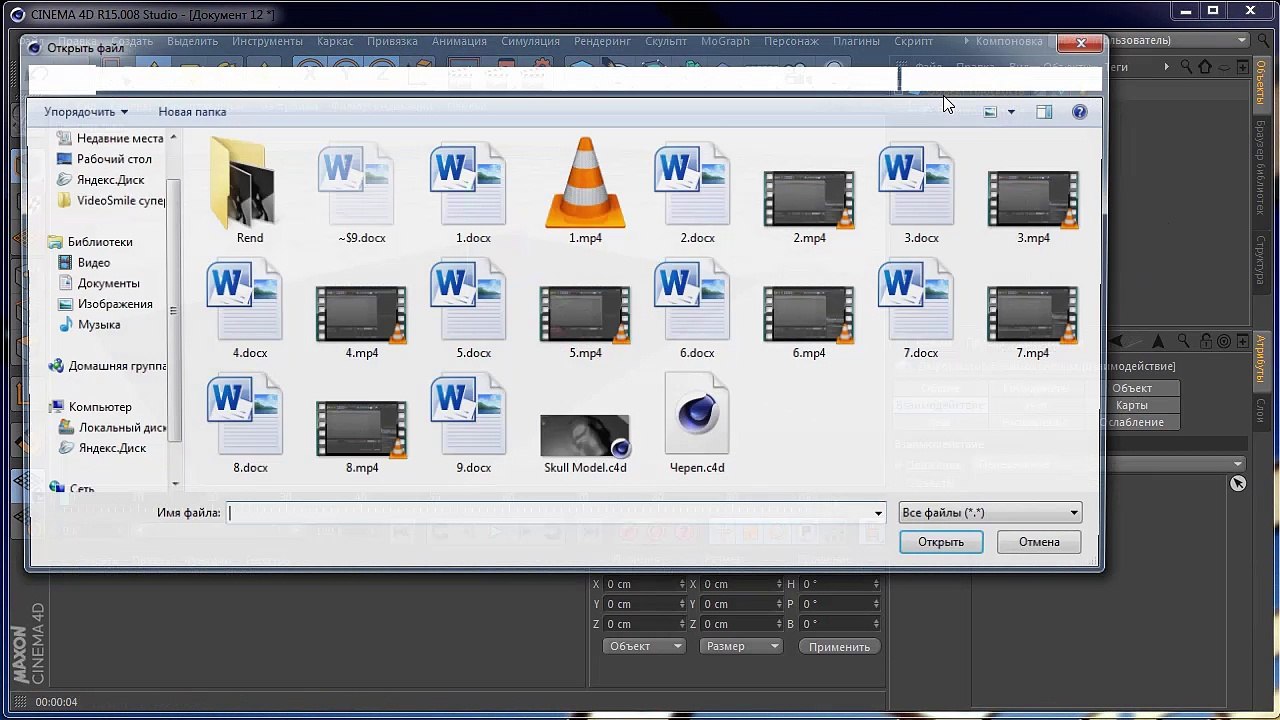Click the Новая папка button
Viewport: 1280px width, 720px height.
pyautogui.click(x=192, y=112)
